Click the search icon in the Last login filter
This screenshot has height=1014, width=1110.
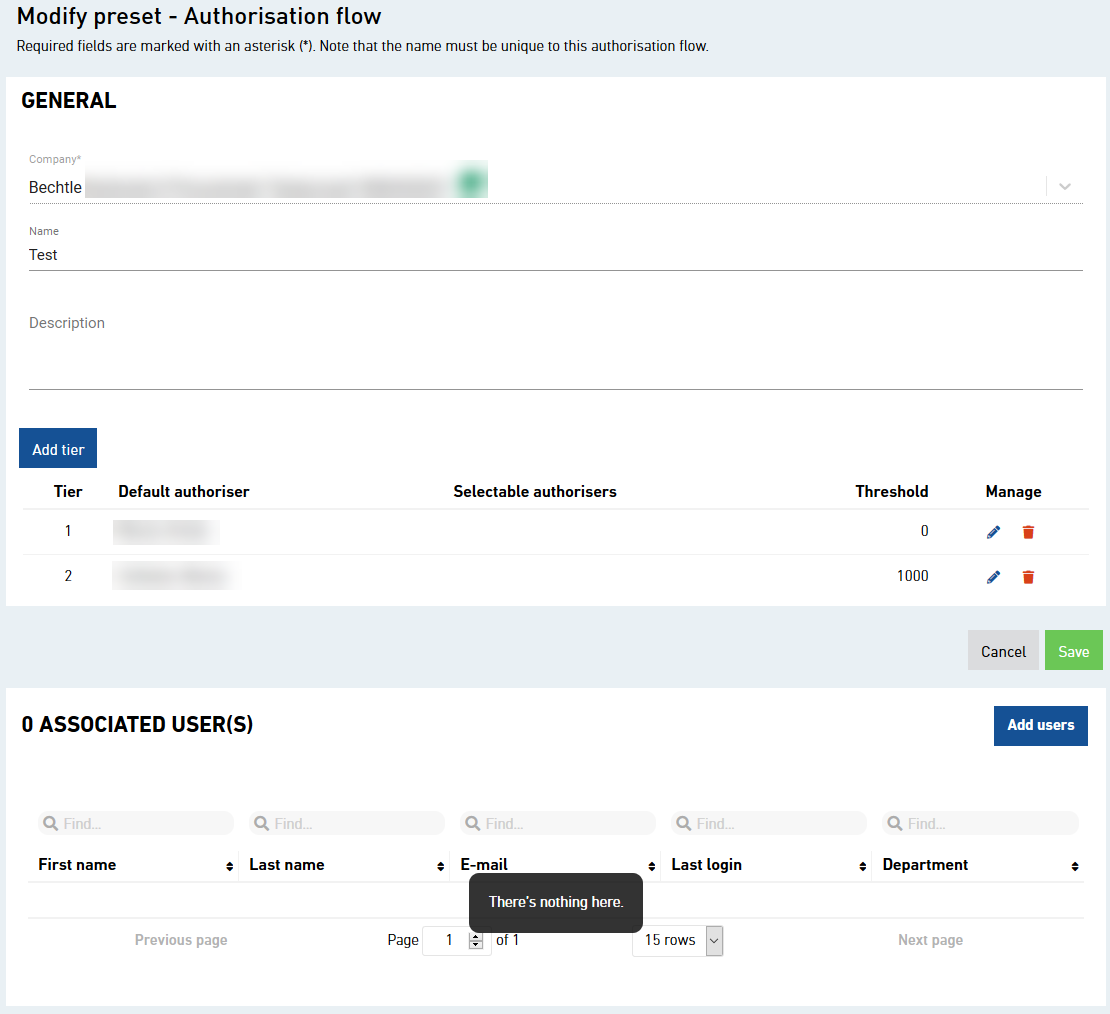(x=683, y=822)
